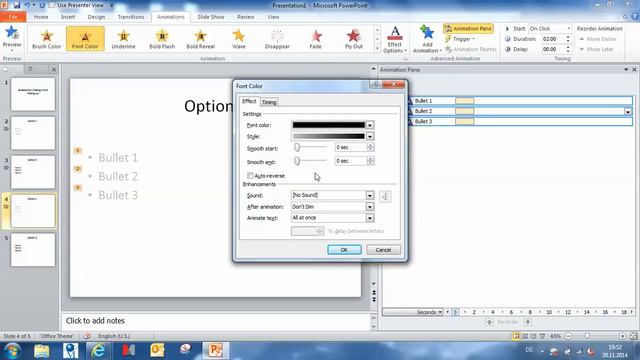Screen dimensions: 640x360
Task: Click the zoom slider in status bar
Action: pos(587,336)
